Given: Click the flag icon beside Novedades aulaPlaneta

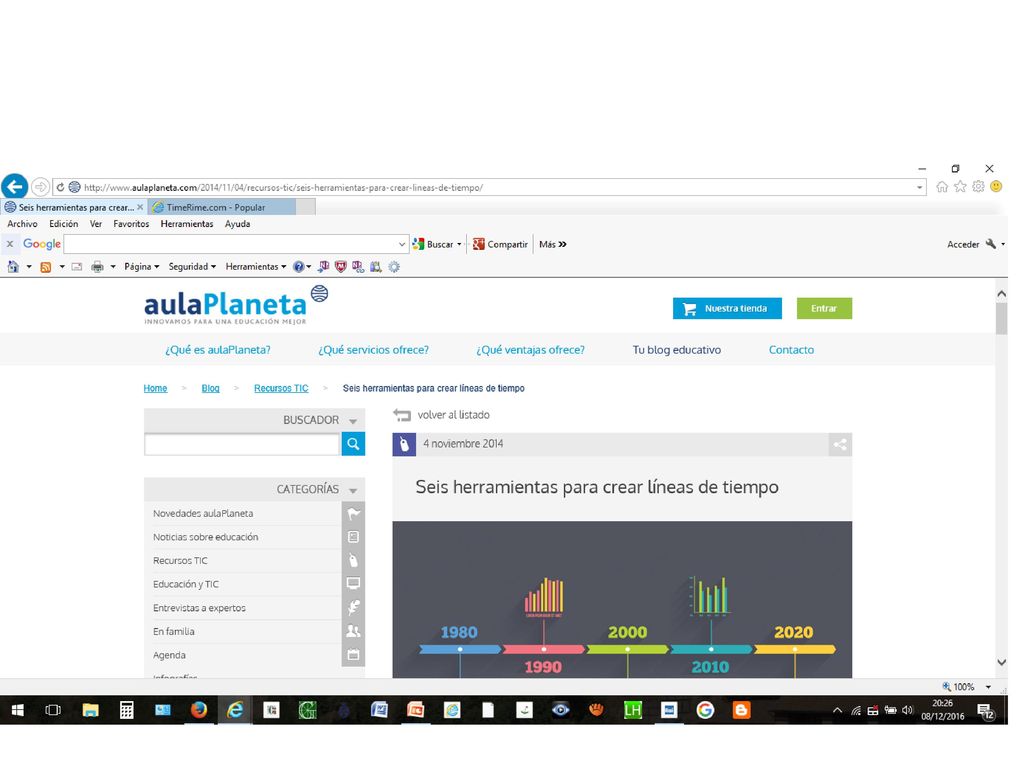Looking at the screenshot, I should [353, 513].
